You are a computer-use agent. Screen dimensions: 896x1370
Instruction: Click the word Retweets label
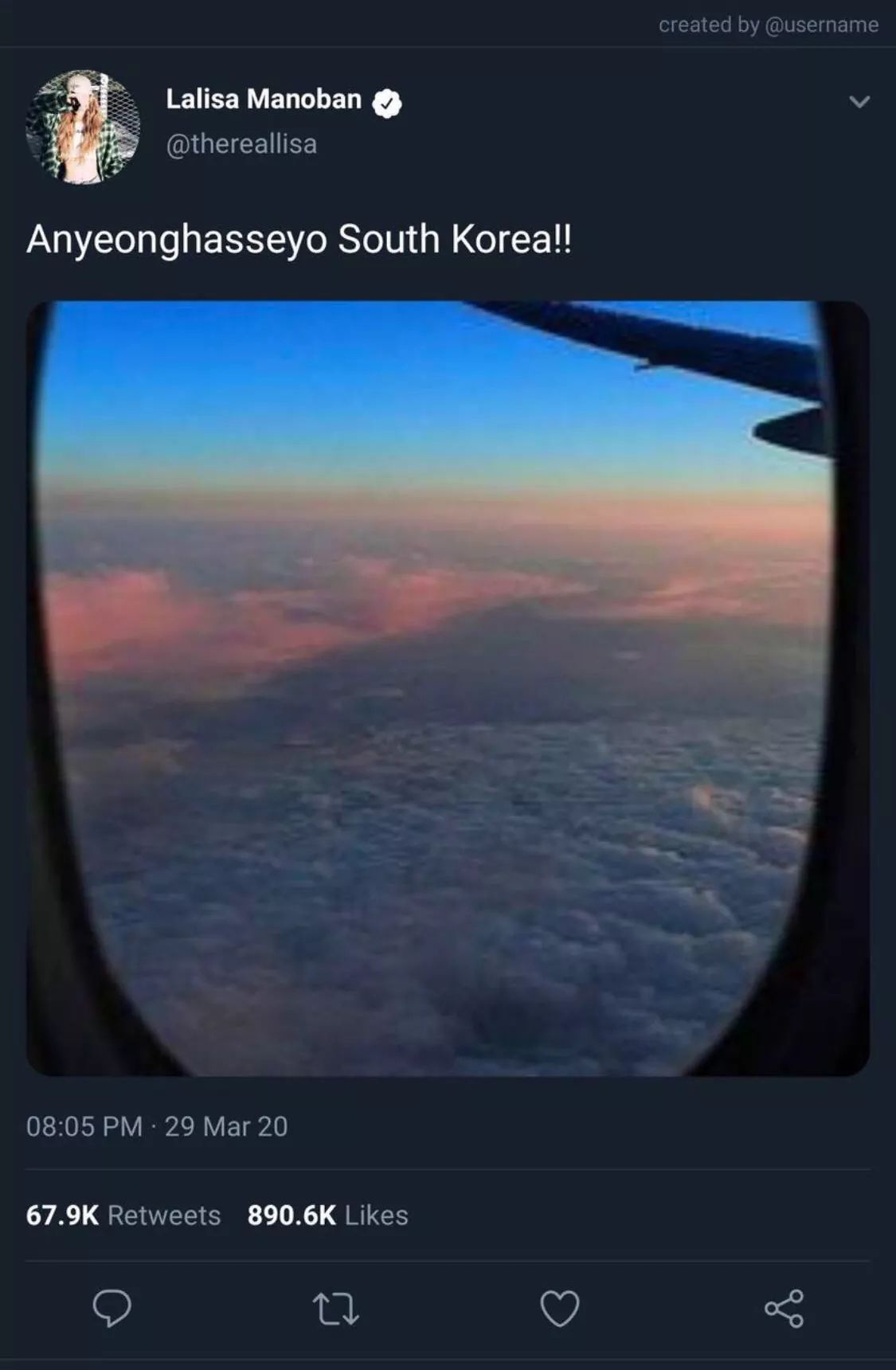click(164, 1215)
